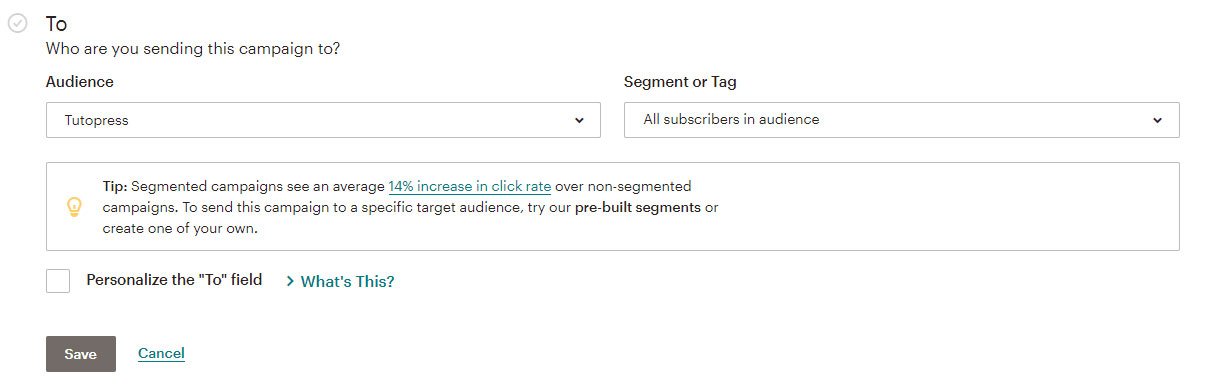Click the Segment or Tag field label

(680, 82)
